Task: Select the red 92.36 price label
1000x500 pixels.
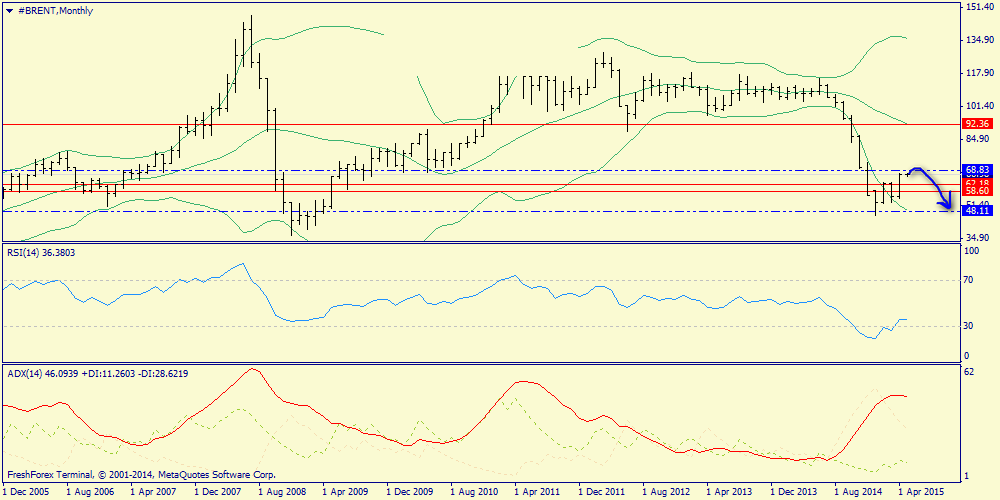Action: [975, 124]
